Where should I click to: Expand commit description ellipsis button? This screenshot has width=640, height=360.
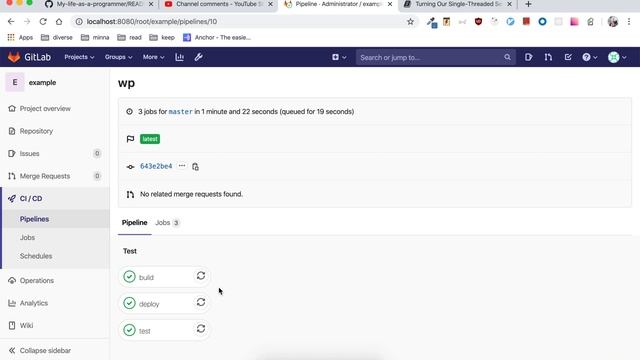point(182,166)
